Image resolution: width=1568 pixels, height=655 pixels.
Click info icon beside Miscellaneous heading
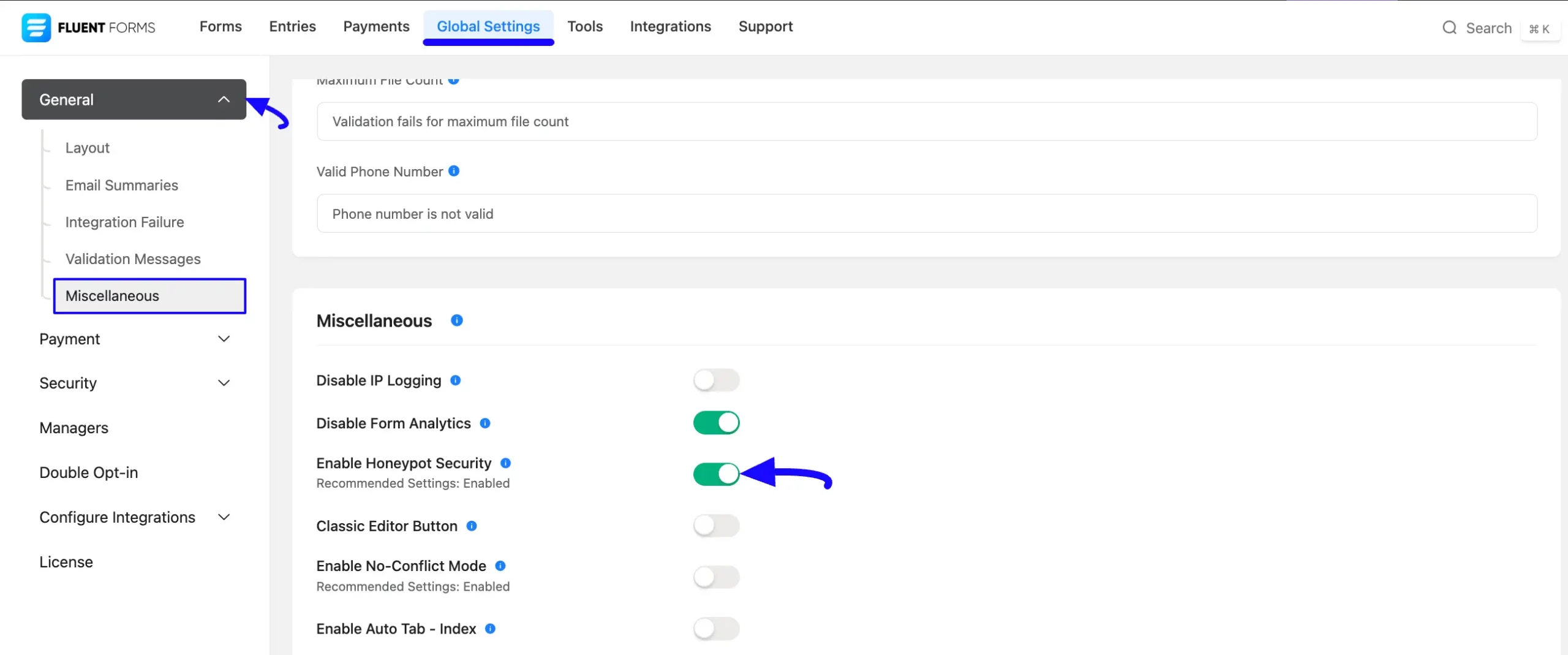457,320
